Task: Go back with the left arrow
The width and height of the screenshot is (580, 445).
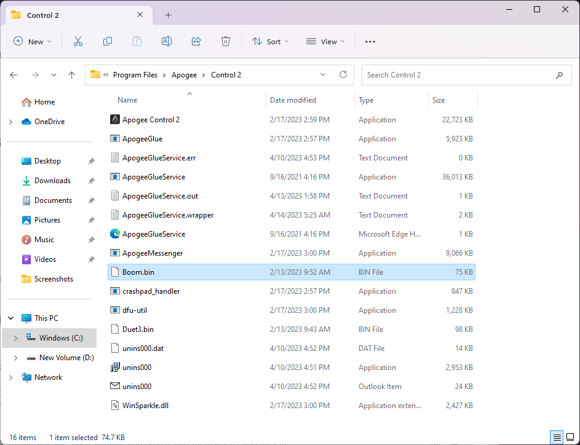Action: click(x=14, y=75)
